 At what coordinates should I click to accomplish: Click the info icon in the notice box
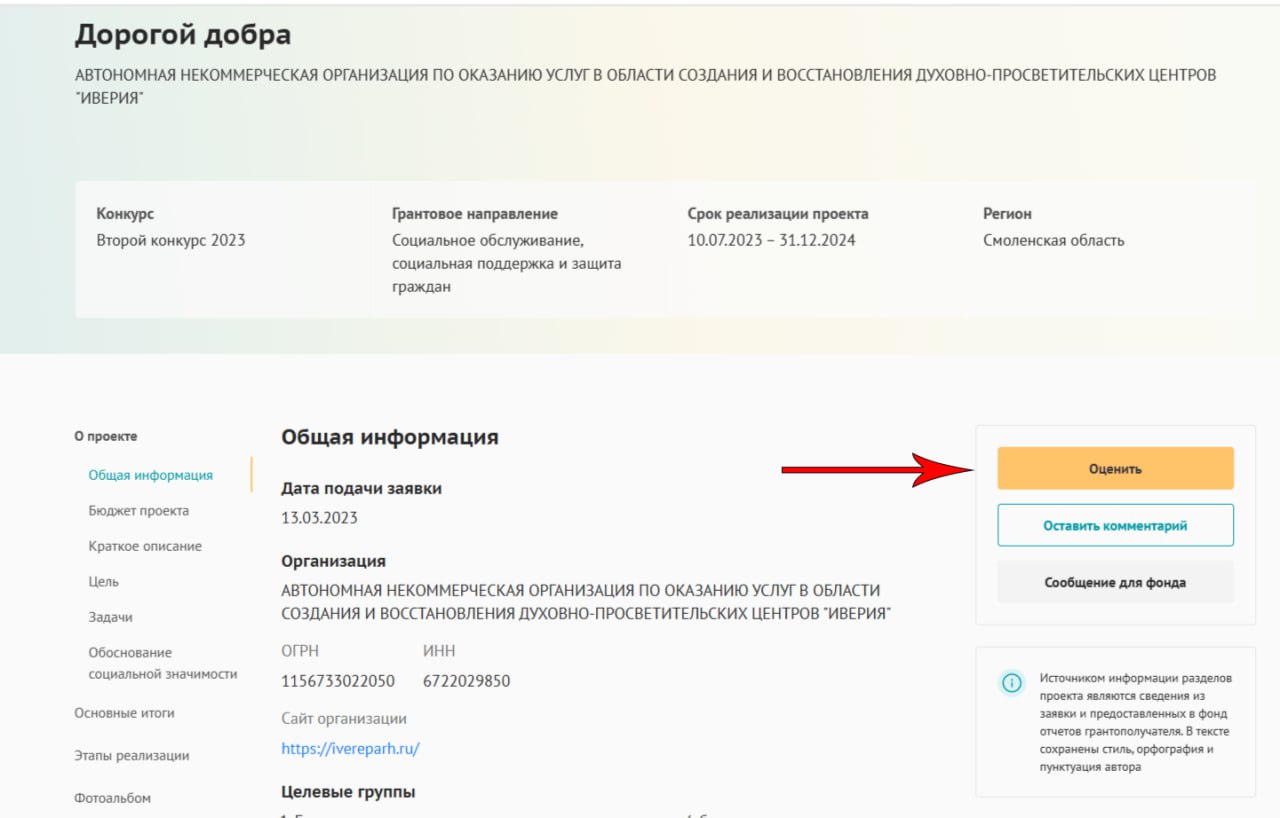[1012, 683]
